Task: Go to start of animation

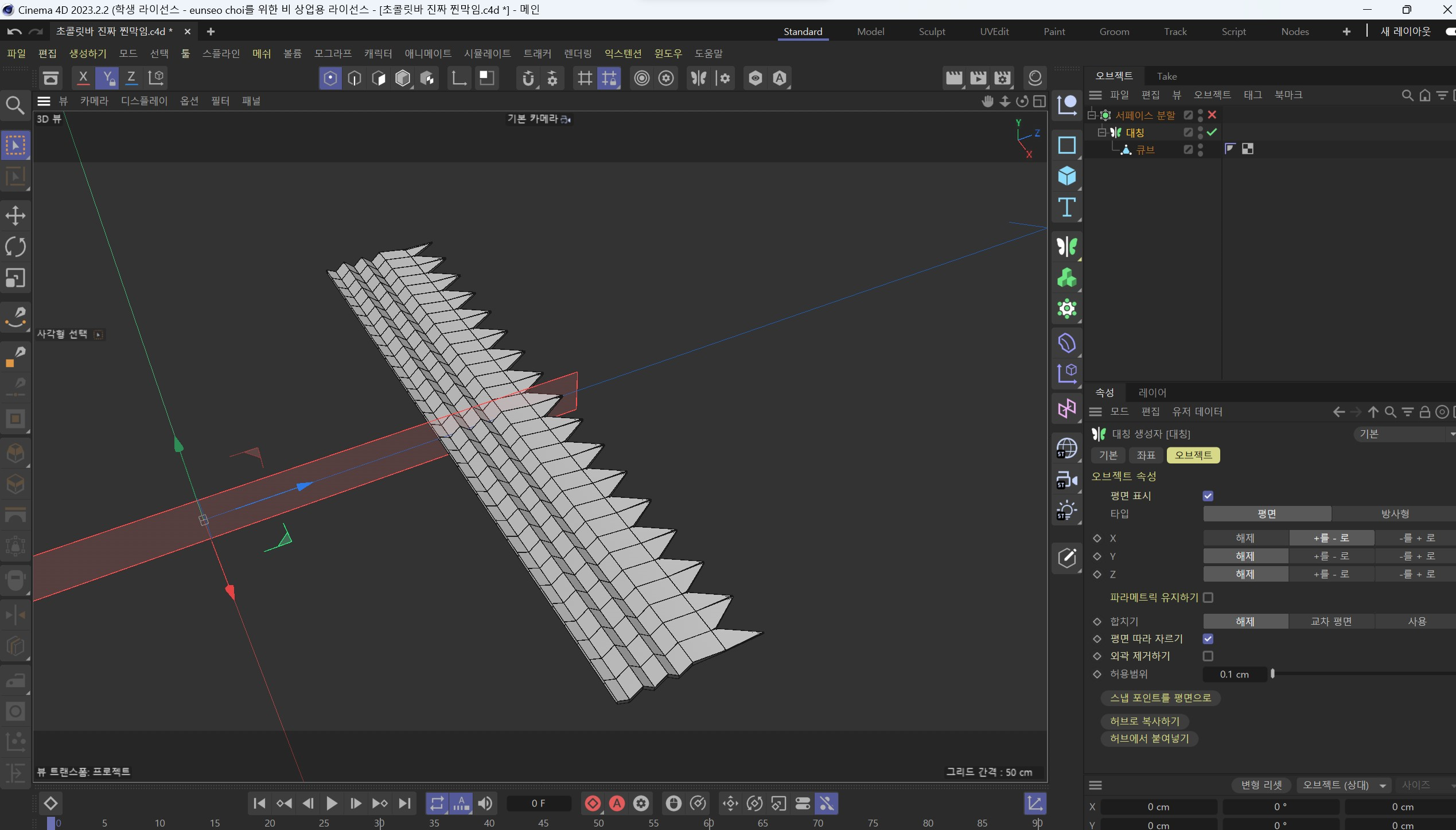Action: [259, 804]
